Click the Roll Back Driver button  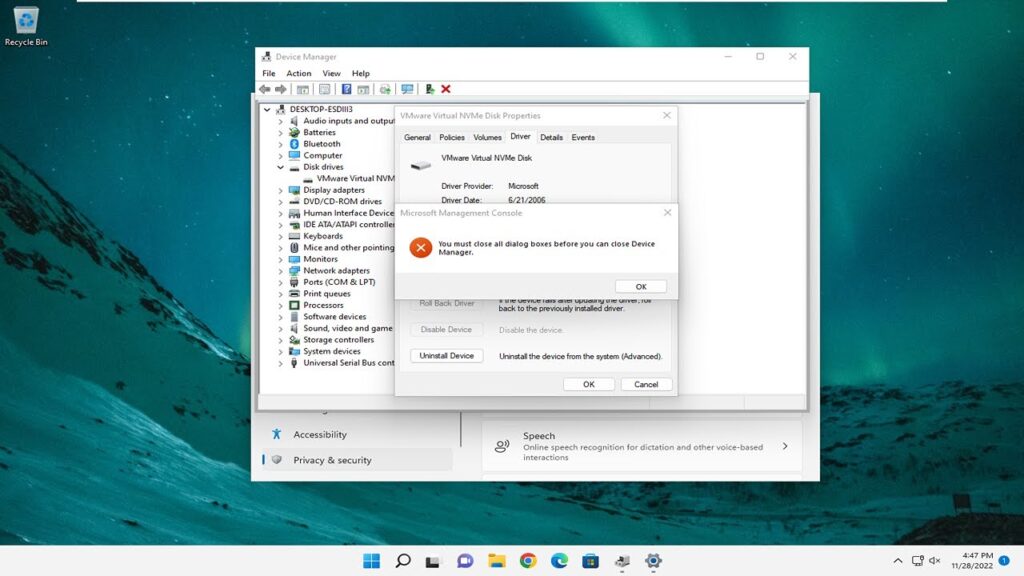tap(447, 303)
